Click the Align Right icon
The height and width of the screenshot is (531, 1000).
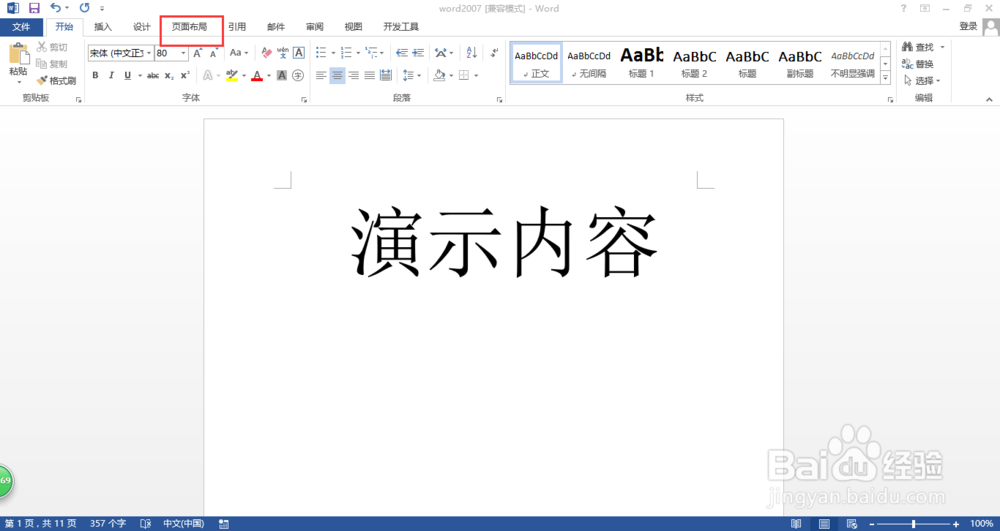coord(353,75)
